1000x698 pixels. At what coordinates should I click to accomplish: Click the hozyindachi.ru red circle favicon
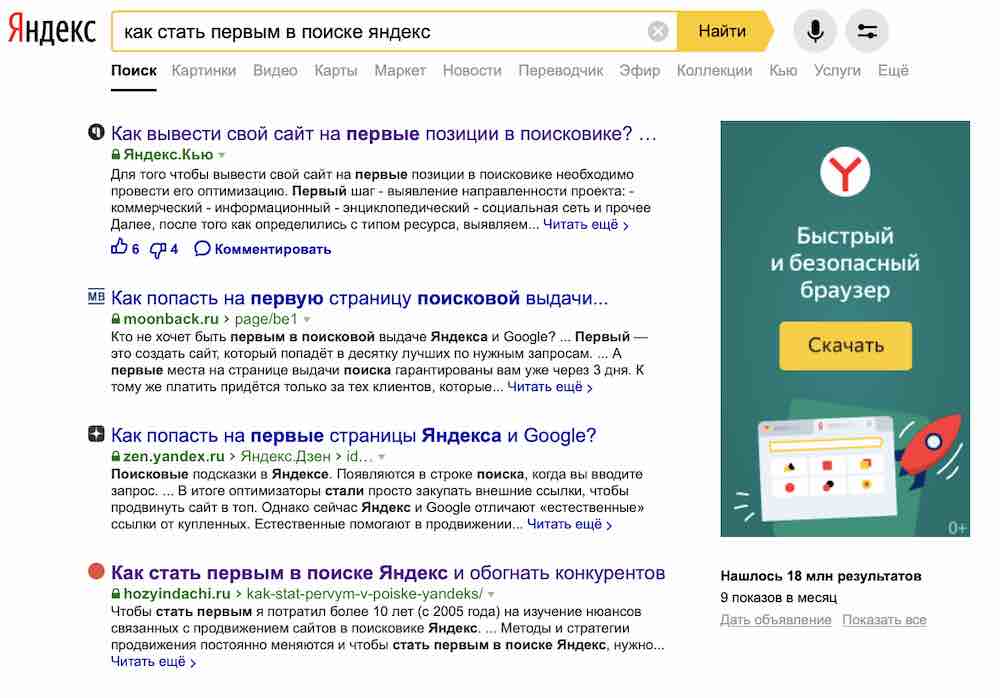coord(96,571)
